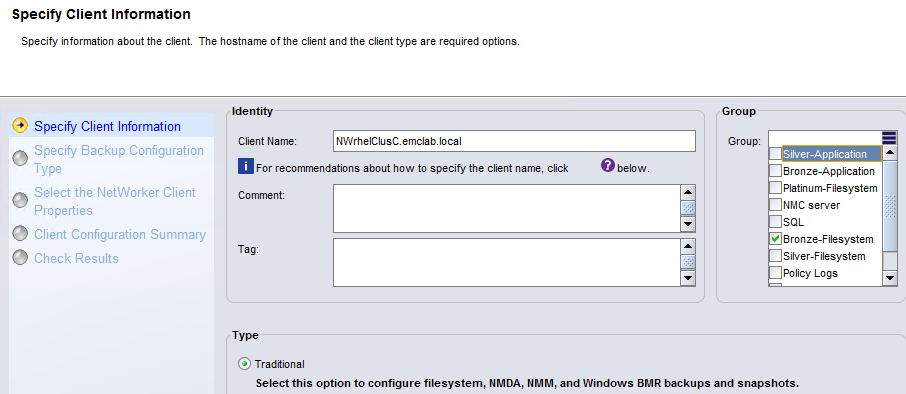This screenshot has width=906, height=394.
Task: Go to Select the NetWorker Client Properties step
Action: (x=115, y=201)
